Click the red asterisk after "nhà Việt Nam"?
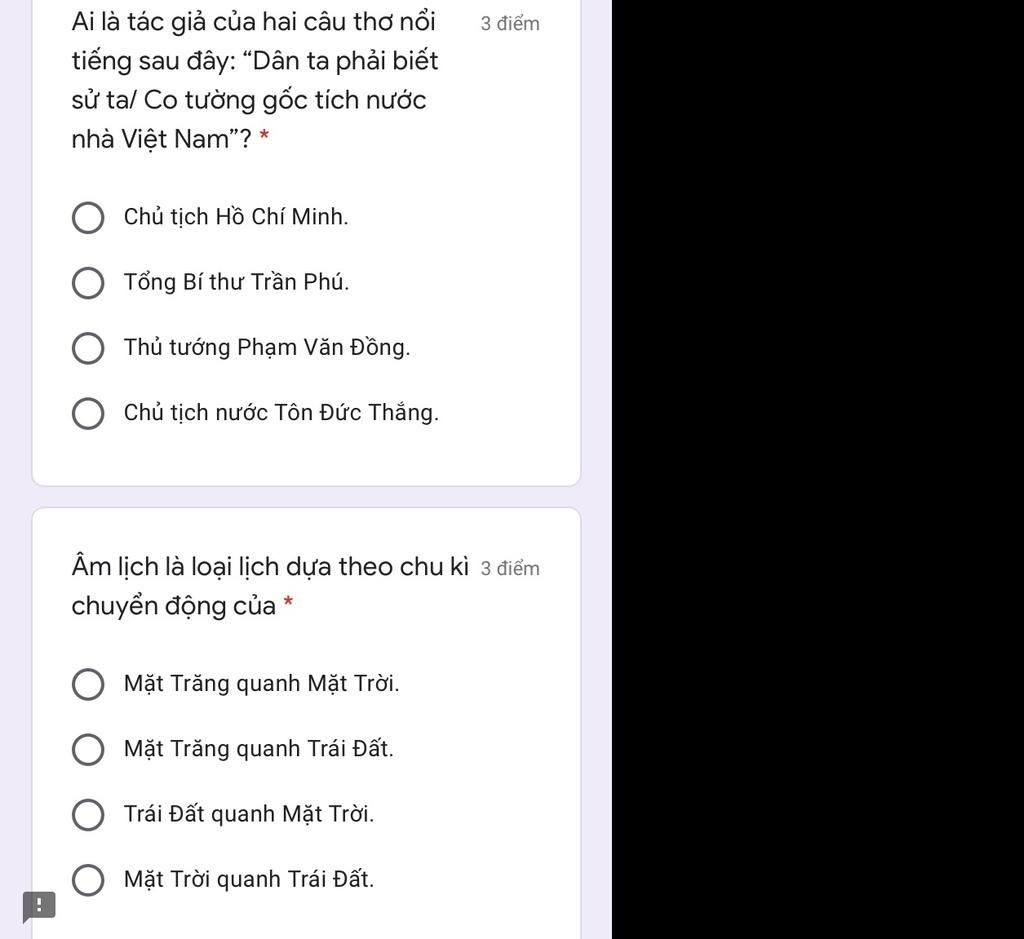Viewport: 1024px width, 939px height. (264, 139)
